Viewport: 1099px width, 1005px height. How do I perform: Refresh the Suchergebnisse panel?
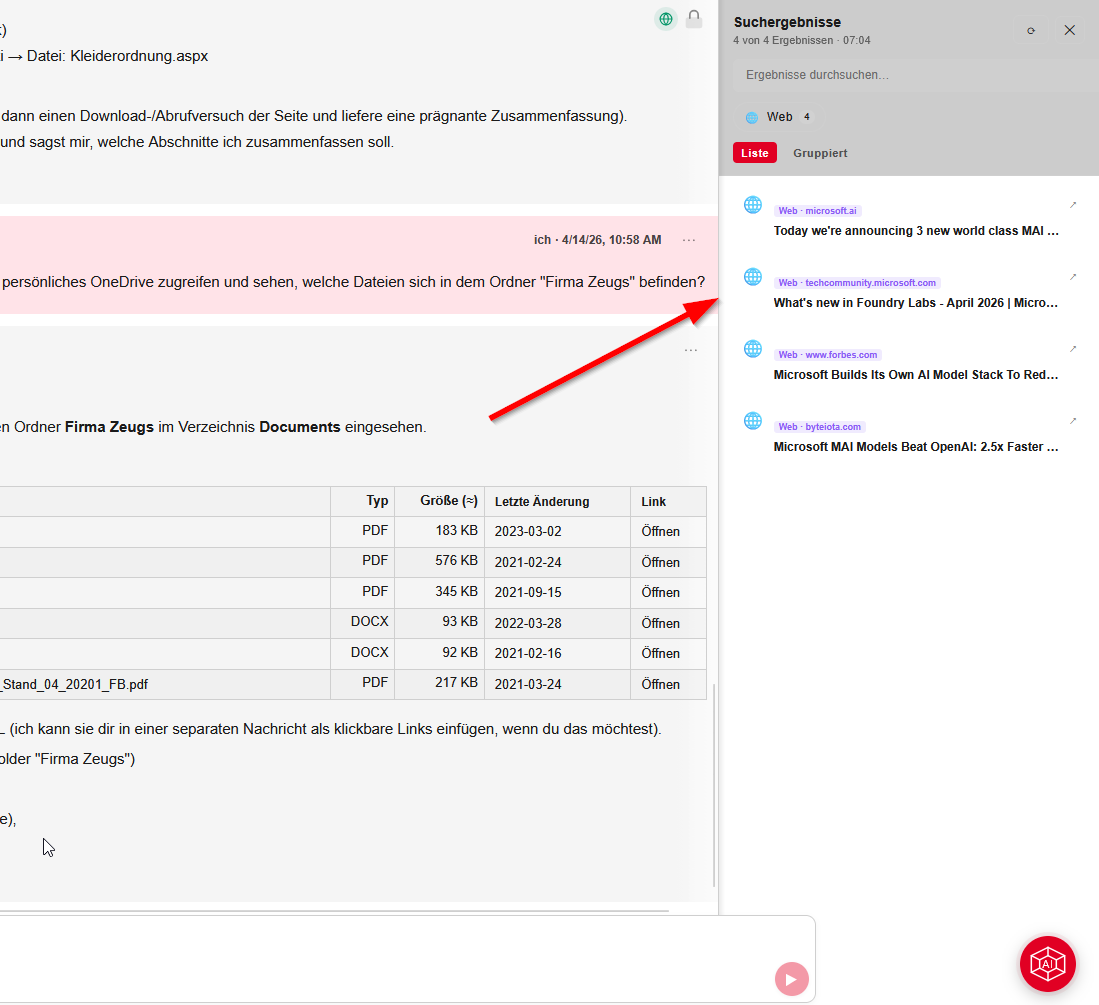point(1031,30)
